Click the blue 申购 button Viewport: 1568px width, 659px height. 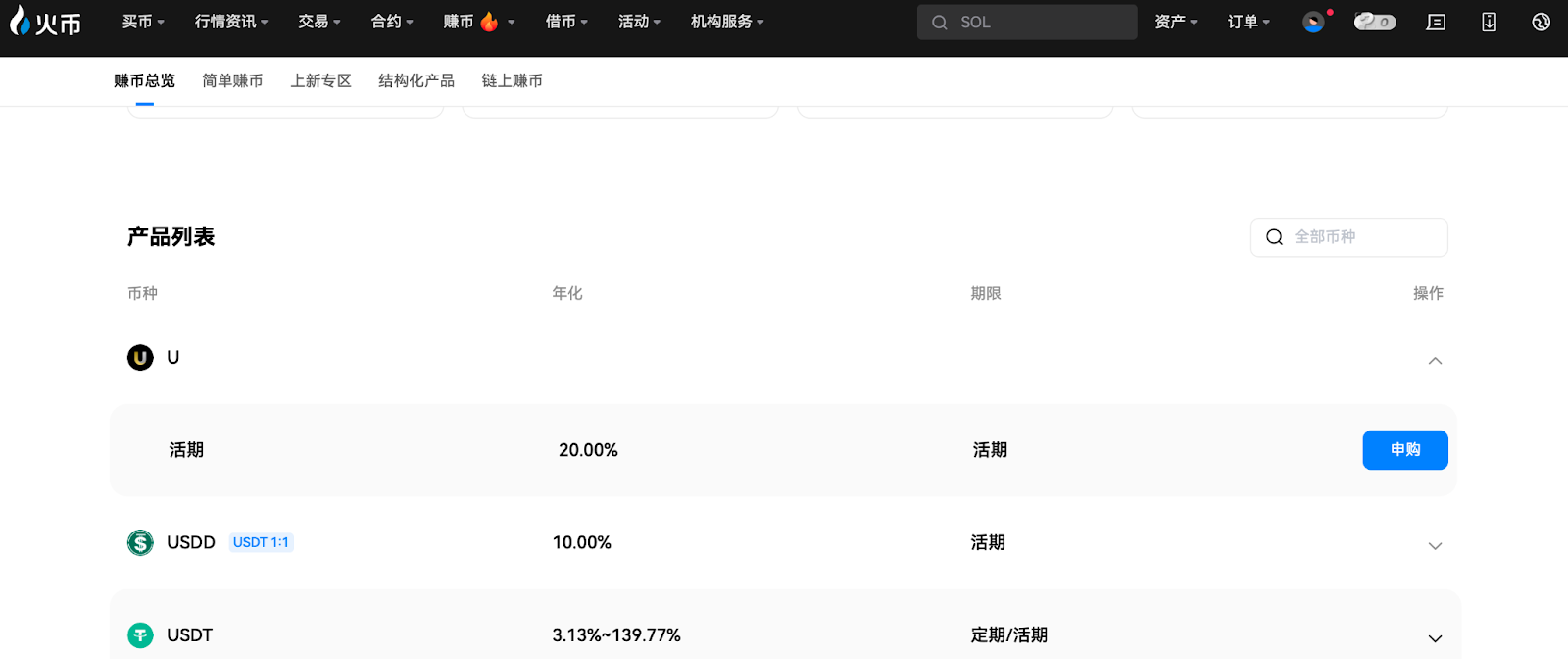pyautogui.click(x=1404, y=450)
